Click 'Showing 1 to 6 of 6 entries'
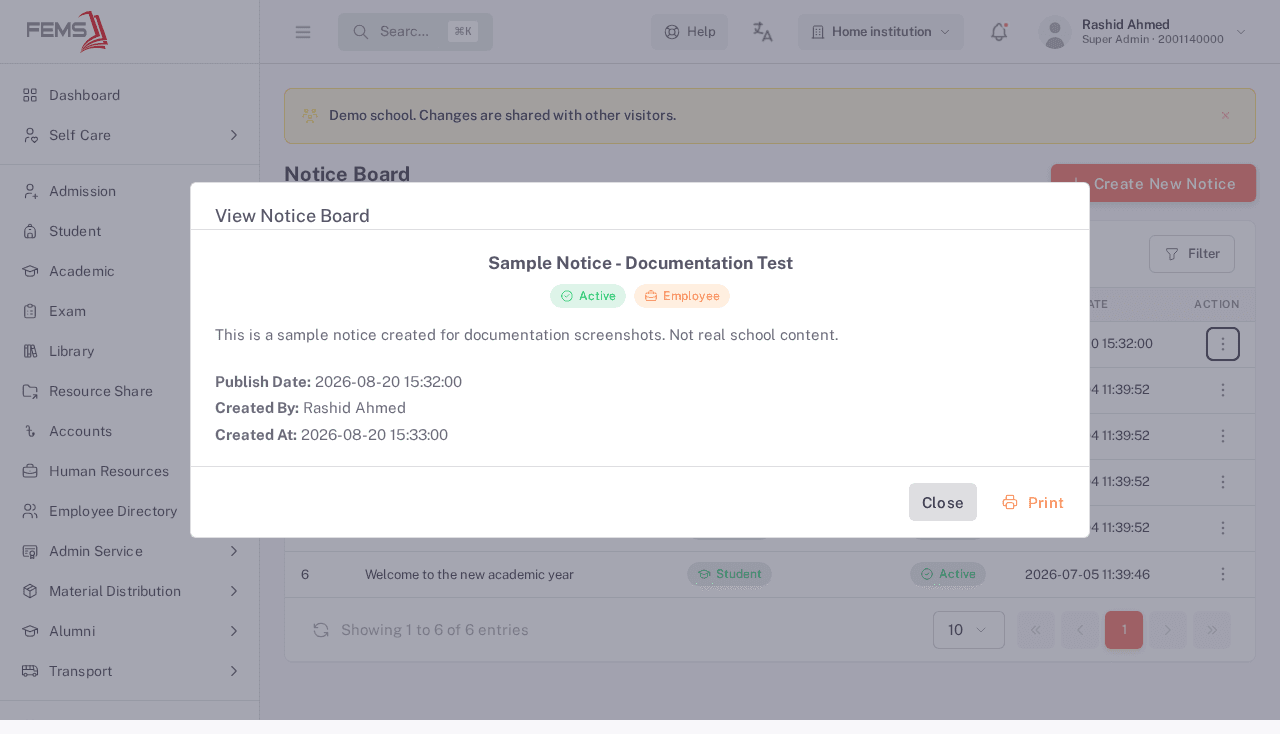Image resolution: width=1280 pixels, height=734 pixels. click(435, 630)
